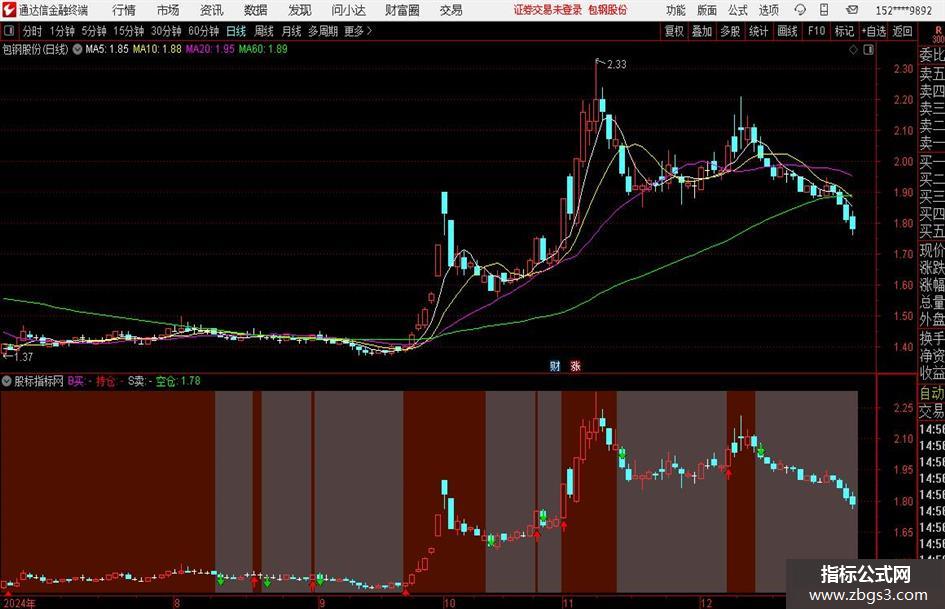Open the 行情 menu

[x=124, y=10]
